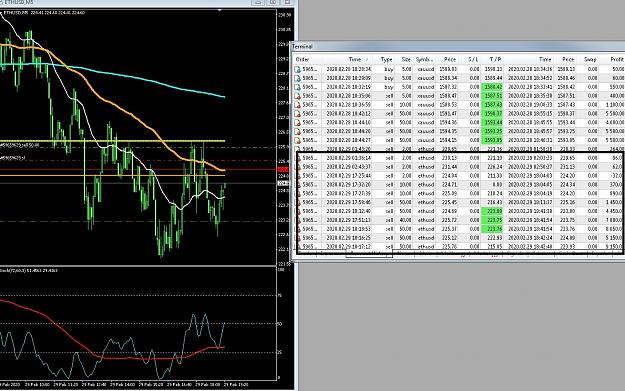Image resolution: width=625 pixels, height=391 pixels.
Task: Click the buy order icon in the 1587.32 row
Action: (x=297, y=87)
